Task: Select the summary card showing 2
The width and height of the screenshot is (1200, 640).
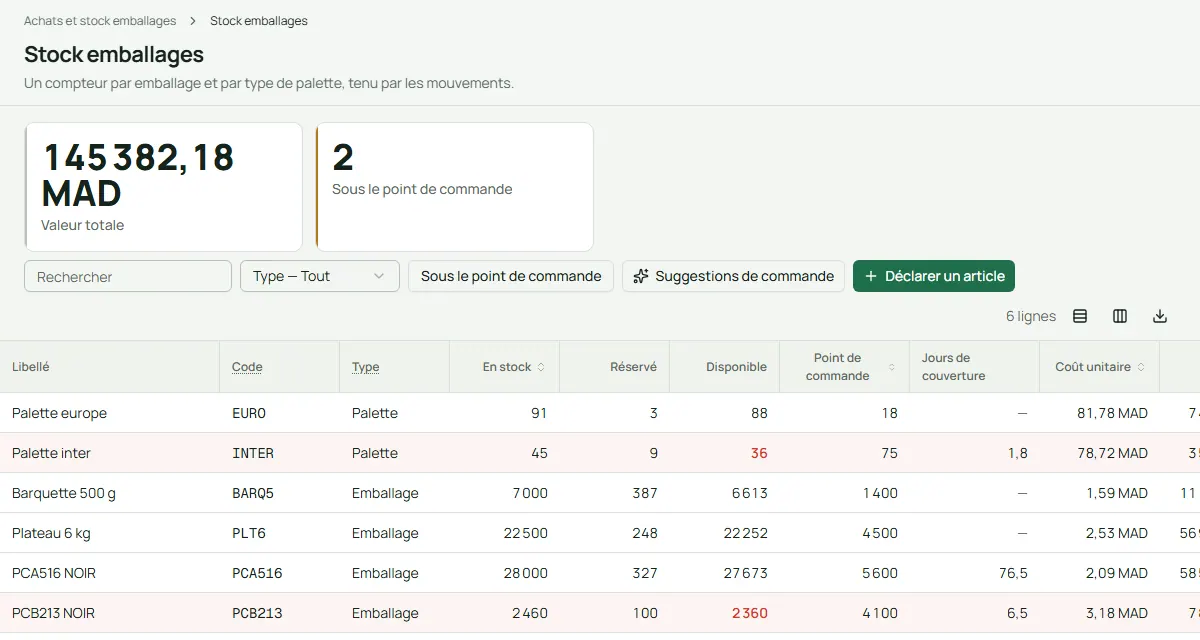Action: click(455, 187)
